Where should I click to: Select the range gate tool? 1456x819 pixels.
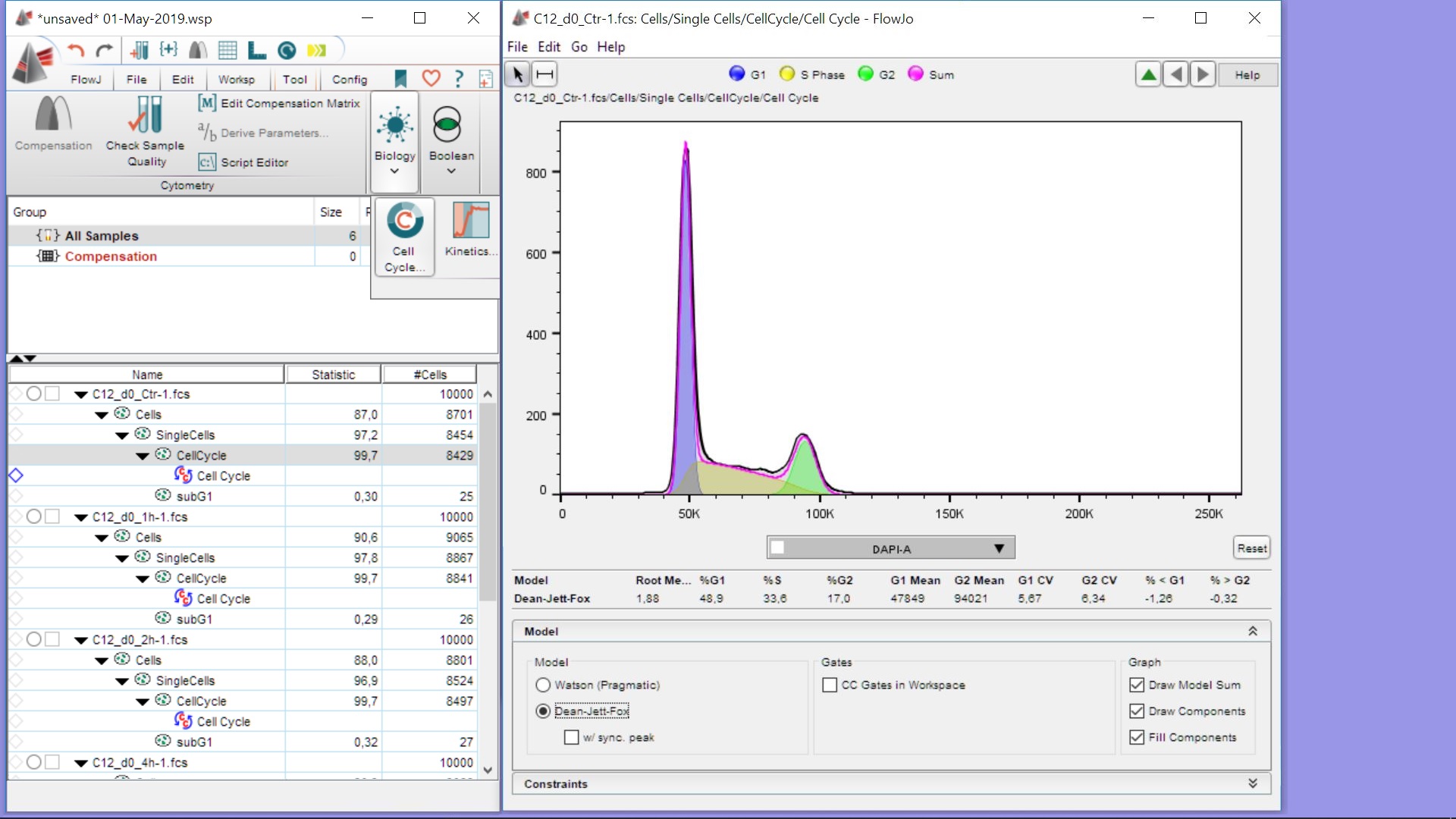[x=544, y=74]
